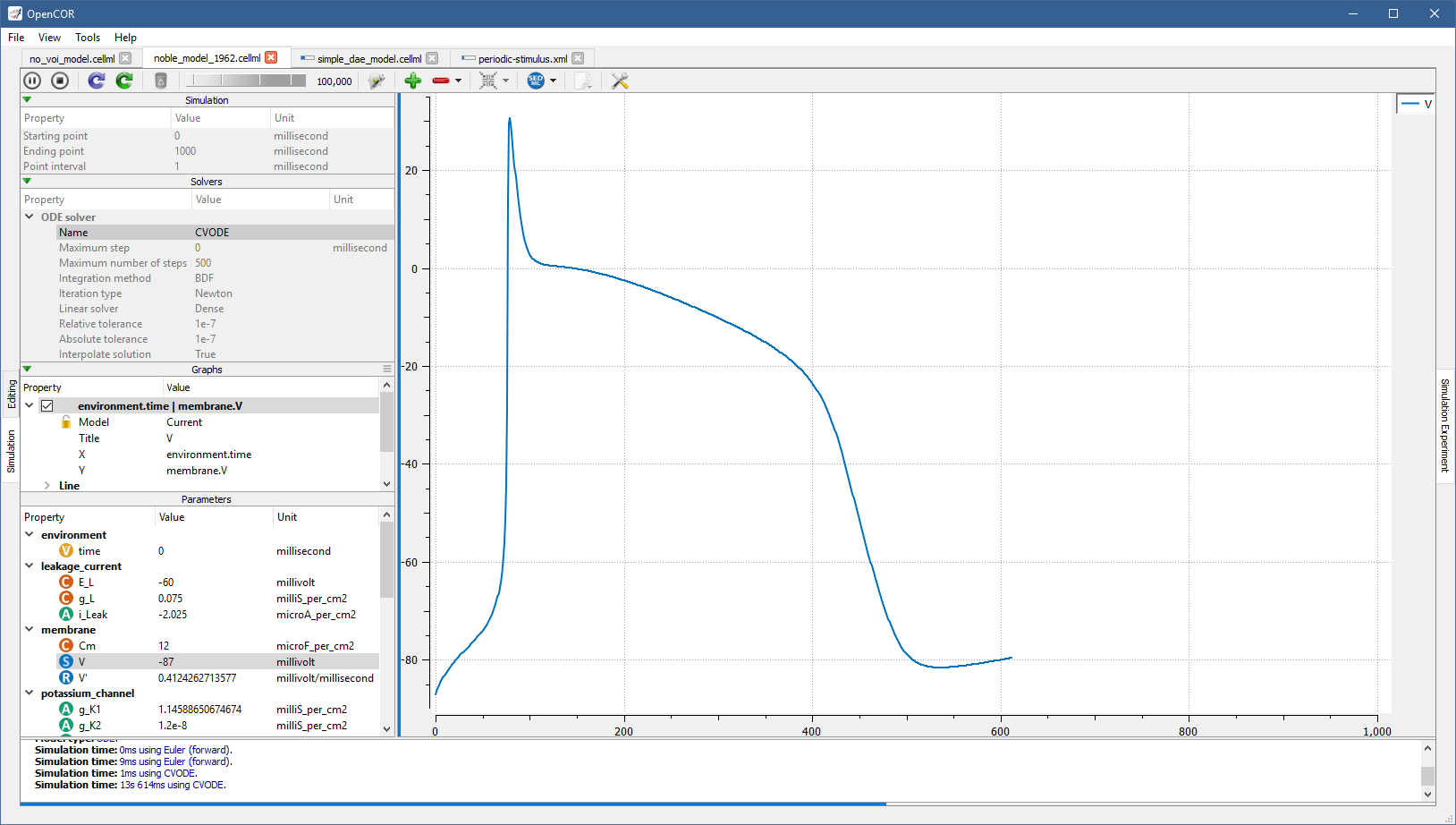The image size is (1456, 825).
Task: Close the noble_model_1962.cellml tab
Action: 271,58
